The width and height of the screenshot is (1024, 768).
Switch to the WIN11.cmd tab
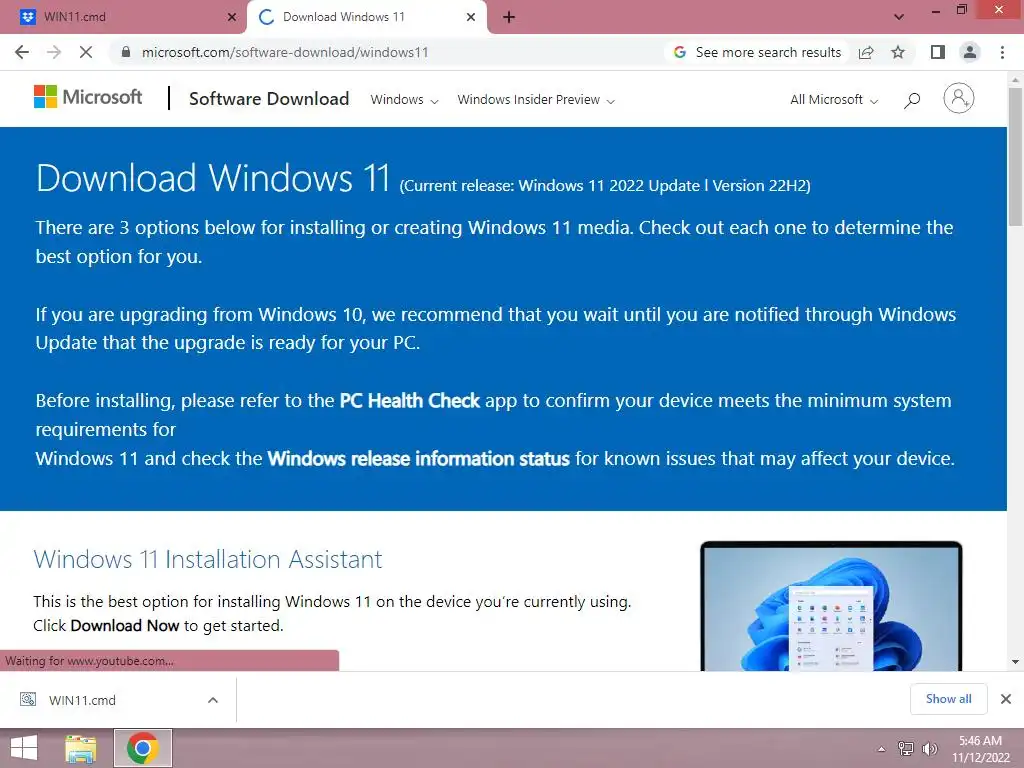123,17
